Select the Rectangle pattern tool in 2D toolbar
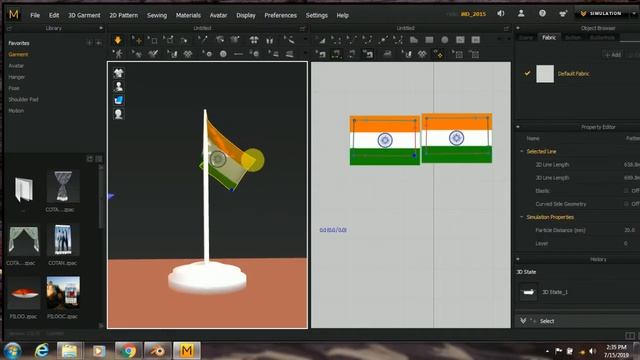 click(x=429, y=40)
